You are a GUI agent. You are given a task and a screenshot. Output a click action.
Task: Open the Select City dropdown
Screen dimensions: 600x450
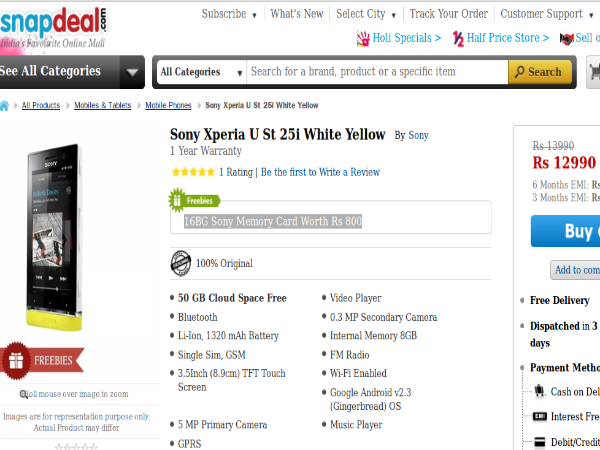coord(366,14)
